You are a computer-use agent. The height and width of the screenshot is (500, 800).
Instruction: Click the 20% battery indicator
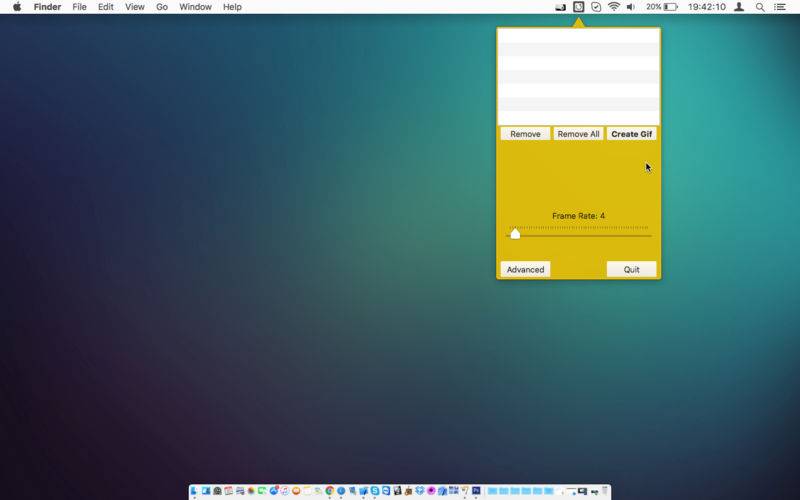(662, 7)
